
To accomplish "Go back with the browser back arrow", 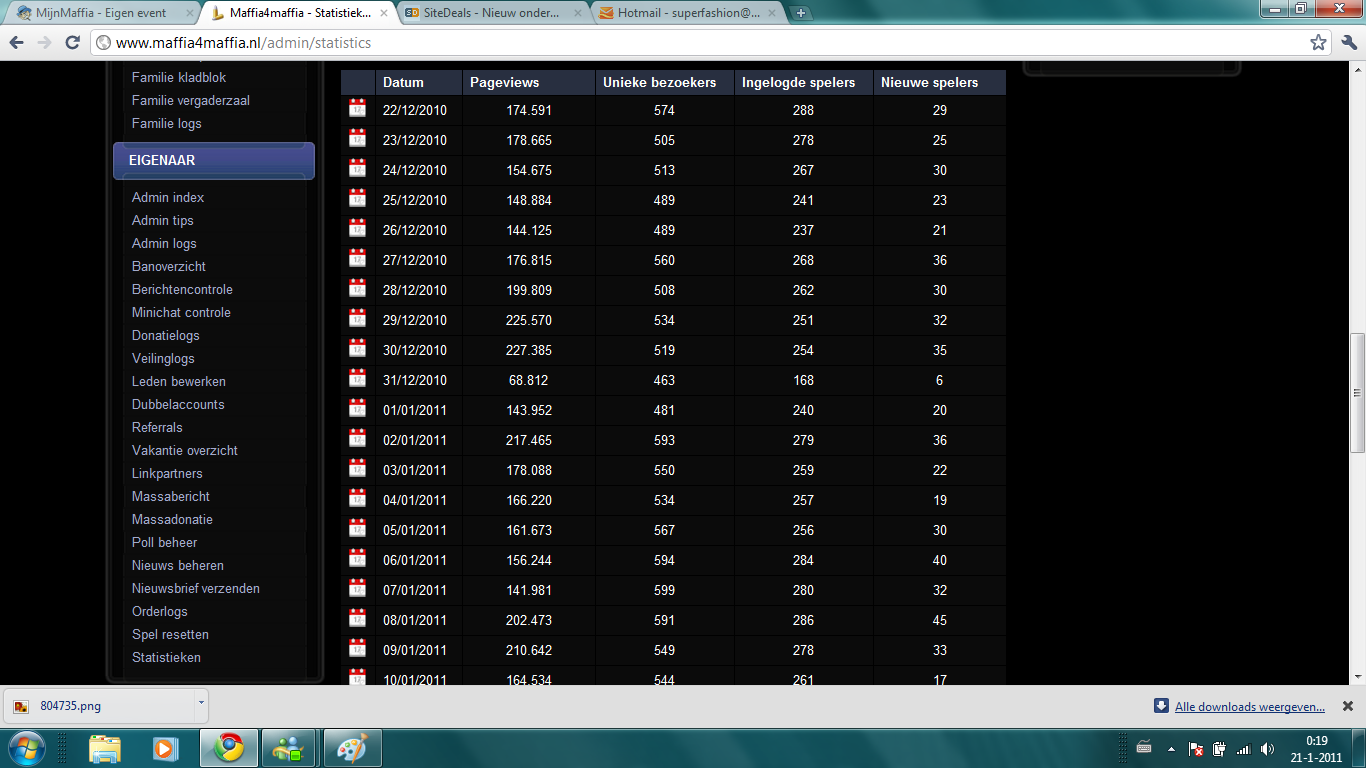I will 17,43.
